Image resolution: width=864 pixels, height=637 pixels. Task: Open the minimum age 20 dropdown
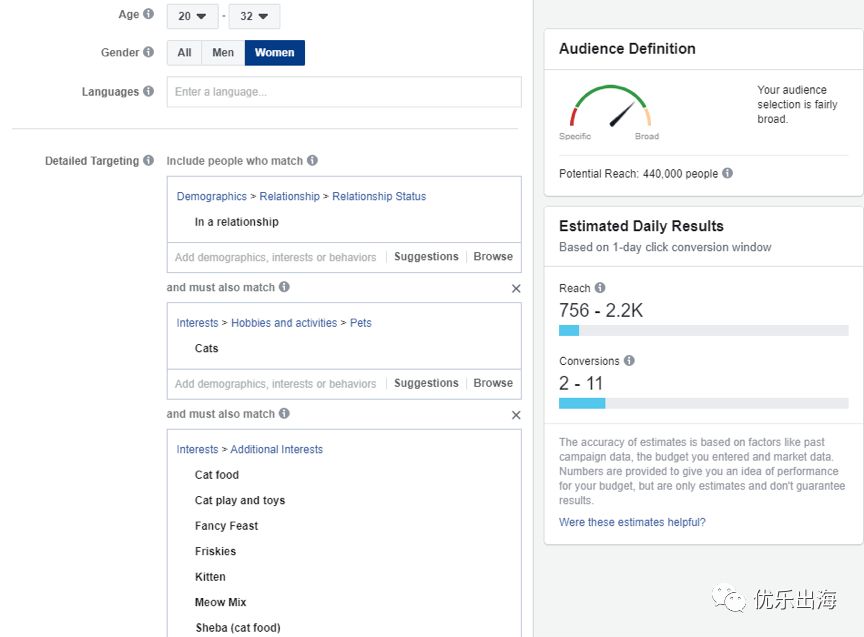pyautogui.click(x=192, y=16)
